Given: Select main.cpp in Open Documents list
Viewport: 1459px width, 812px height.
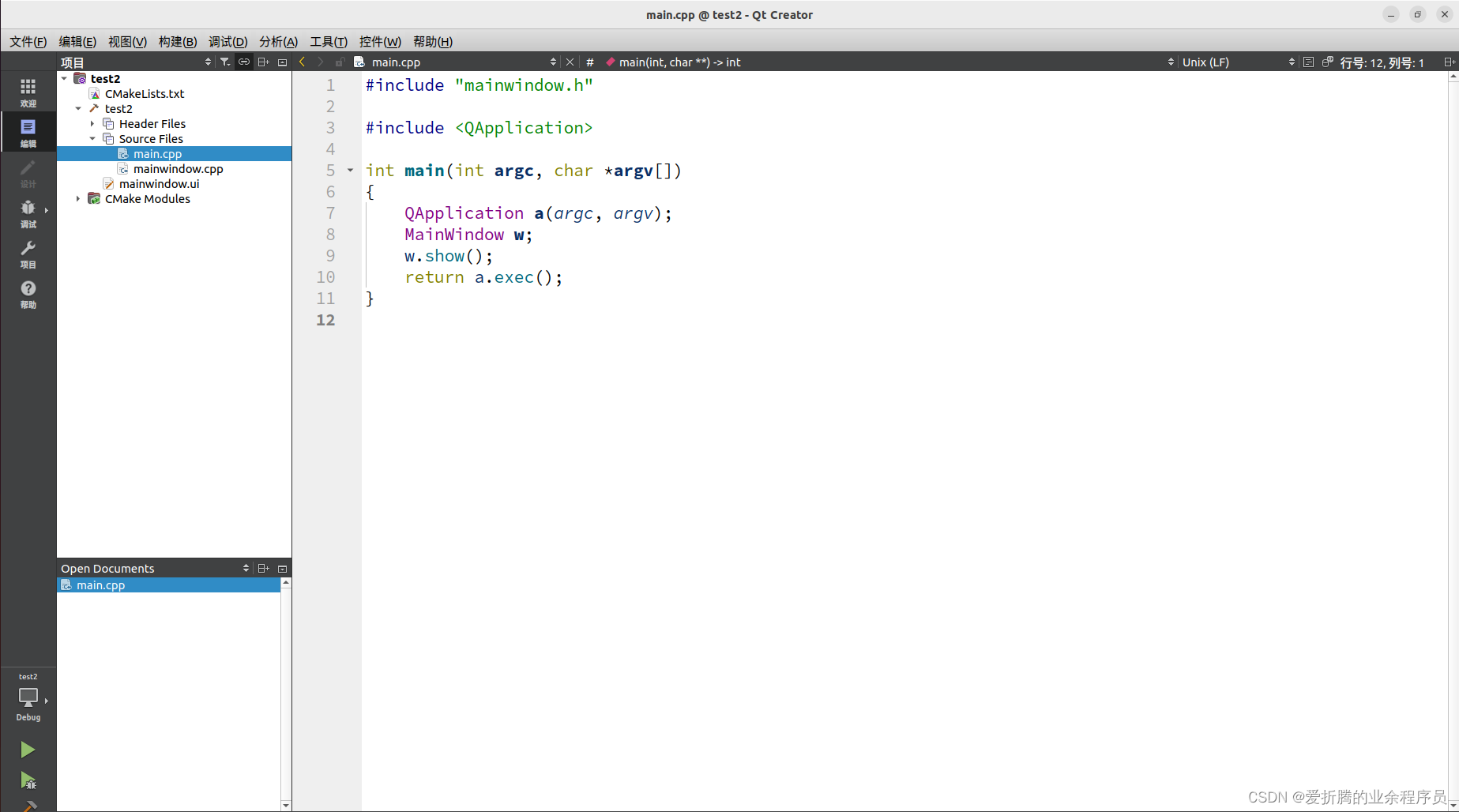Looking at the screenshot, I should 168,585.
